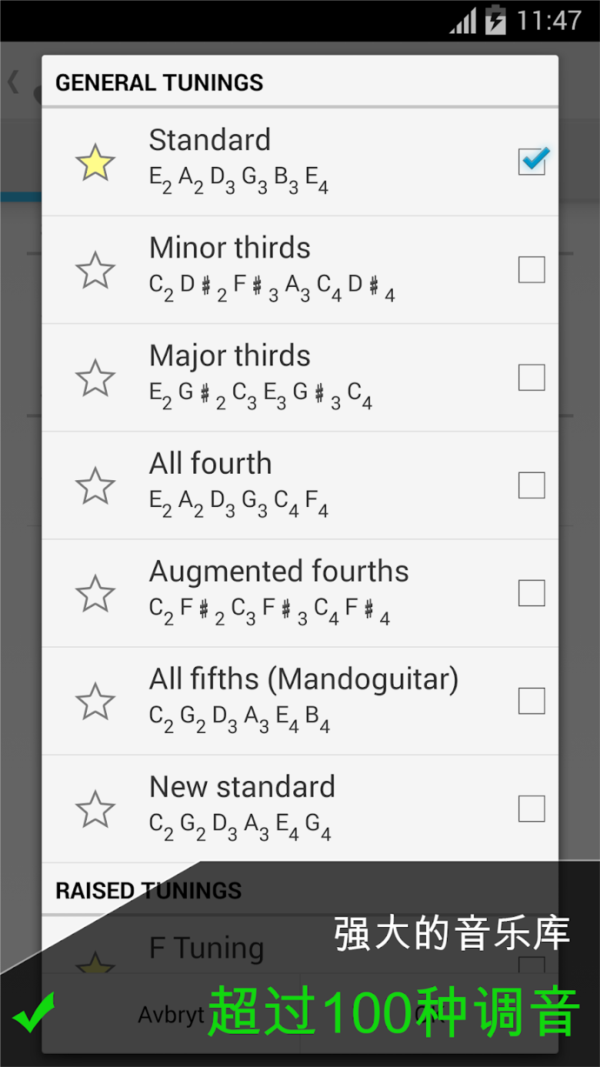Favorite the Minor thirds tuning star
The width and height of the screenshot is (600, 1067).
click(x=95, y=270)
